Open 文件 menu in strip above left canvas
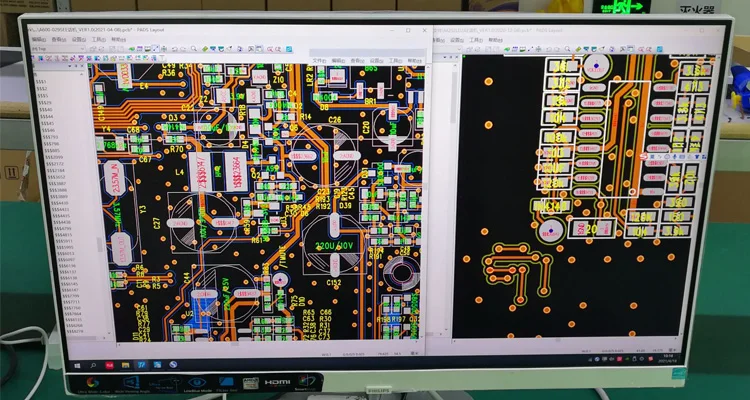750x400 pixels. click(319, 61)
